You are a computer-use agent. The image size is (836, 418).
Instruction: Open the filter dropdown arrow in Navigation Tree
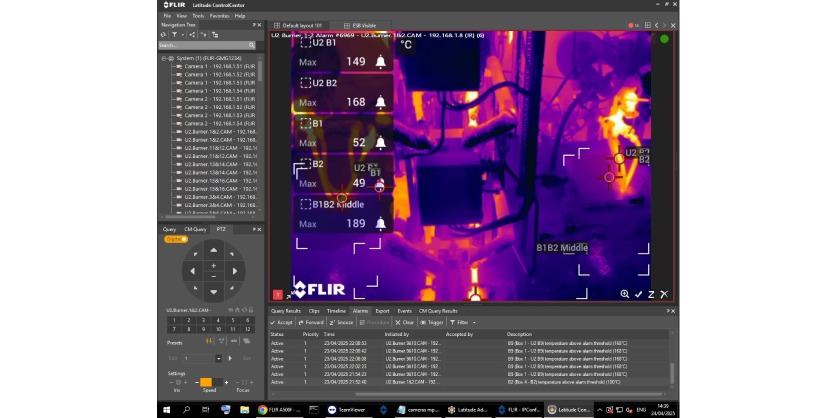[x=182, y=35]
